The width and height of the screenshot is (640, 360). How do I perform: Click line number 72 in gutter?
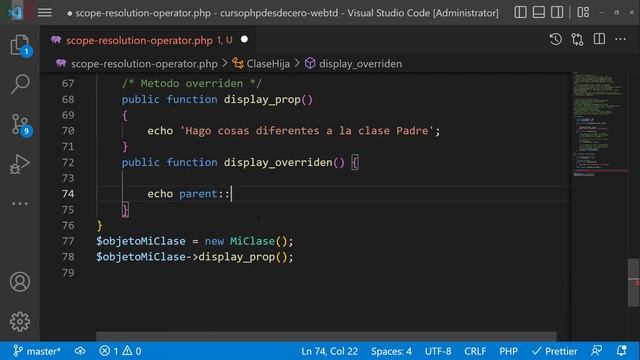click(68, 162)
